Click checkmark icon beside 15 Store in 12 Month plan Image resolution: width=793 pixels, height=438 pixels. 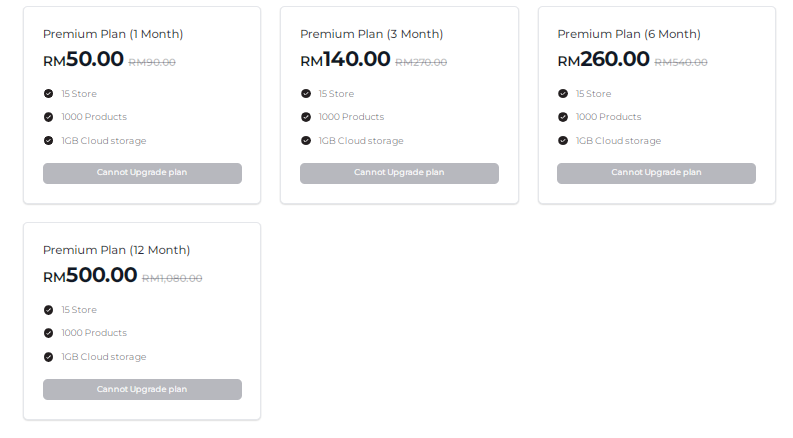(x=48, y=310)
